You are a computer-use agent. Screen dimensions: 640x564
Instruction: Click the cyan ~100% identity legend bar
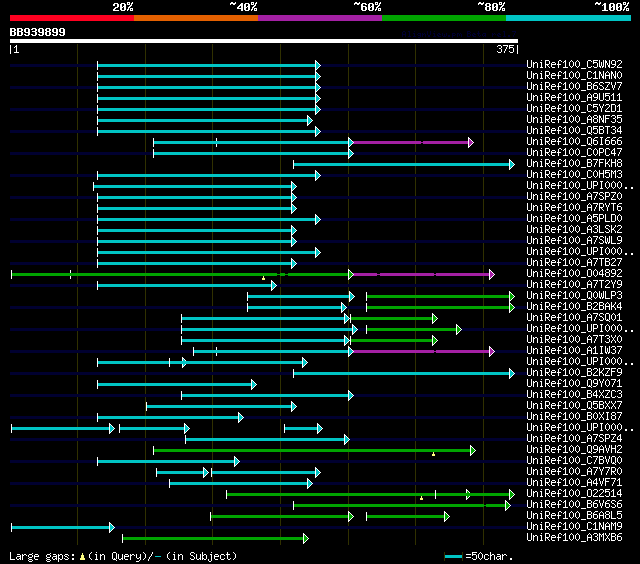[x=569, y=18]
